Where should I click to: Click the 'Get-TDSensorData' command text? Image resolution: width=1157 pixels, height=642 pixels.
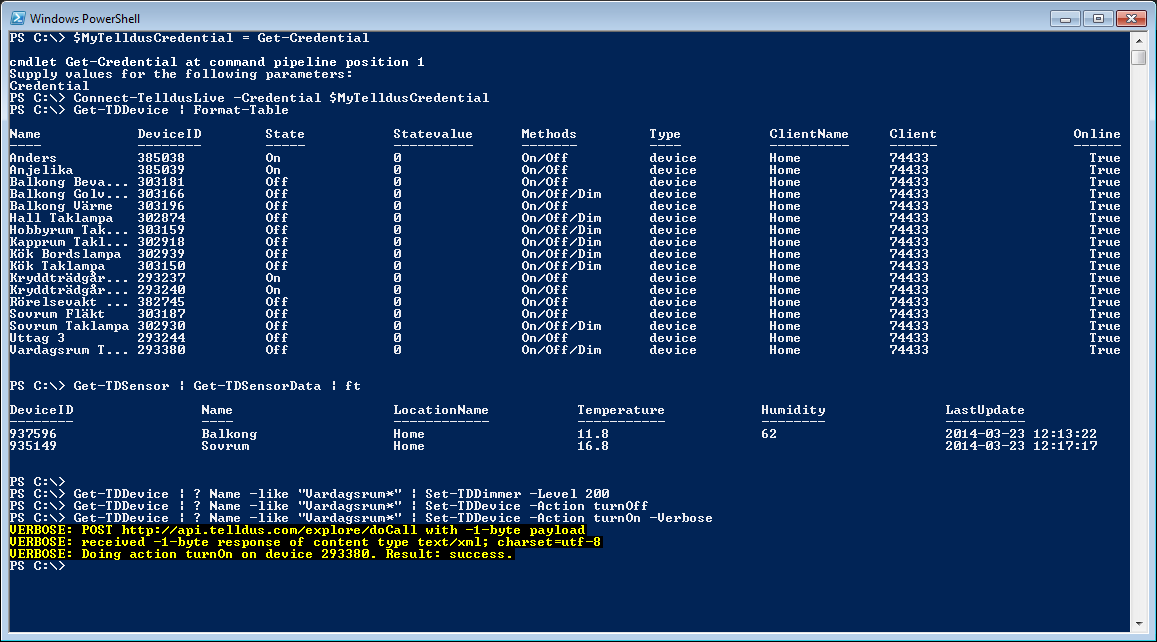point(257,386)
